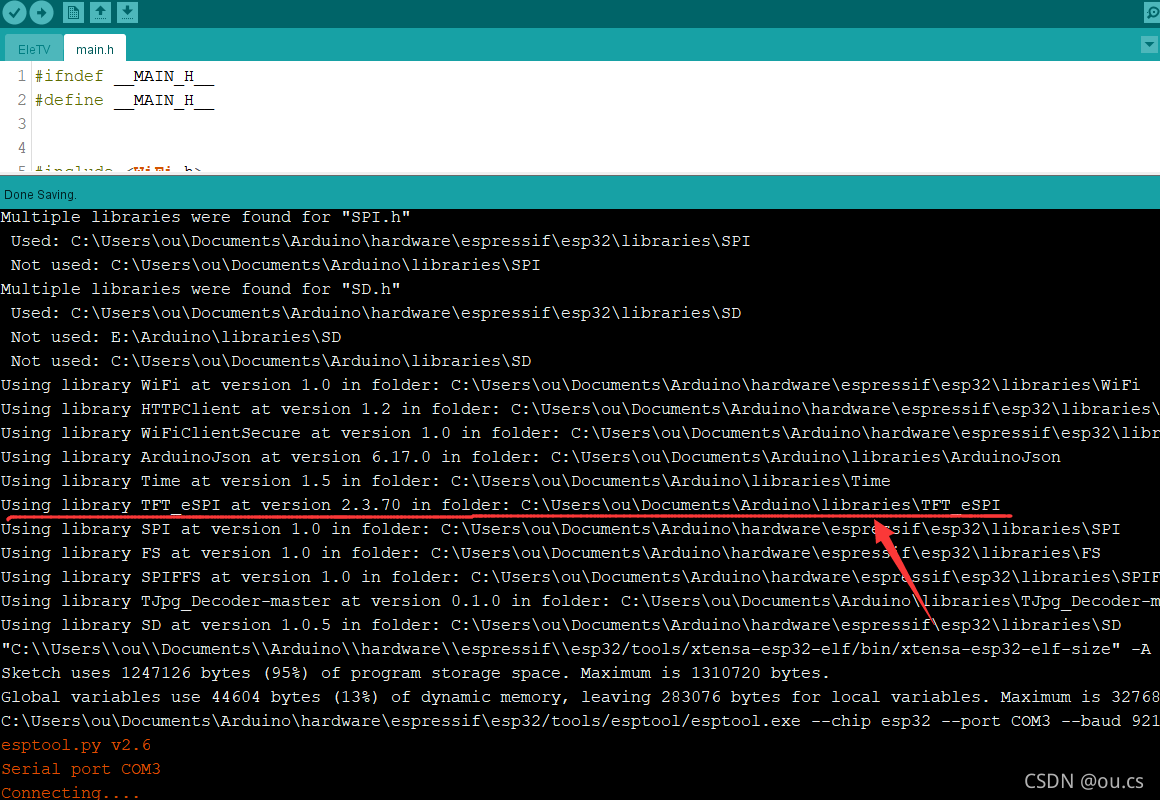This screenshot has width=1160, height=800.
Task: Click the Verify checkmark icon
Action: (x=15, y=13)
